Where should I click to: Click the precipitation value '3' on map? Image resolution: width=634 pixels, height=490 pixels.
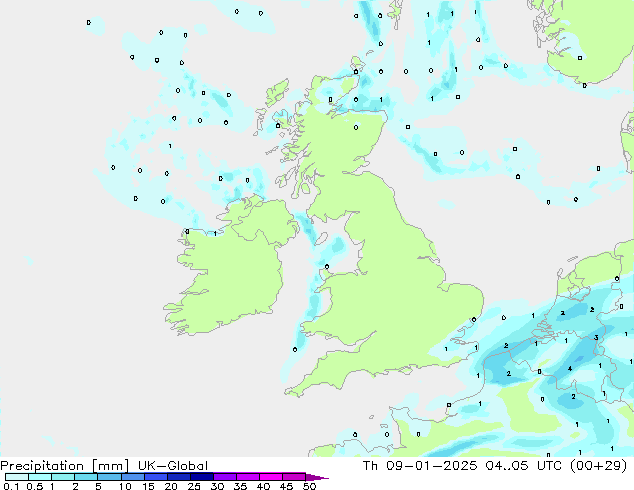click(596, 338)
